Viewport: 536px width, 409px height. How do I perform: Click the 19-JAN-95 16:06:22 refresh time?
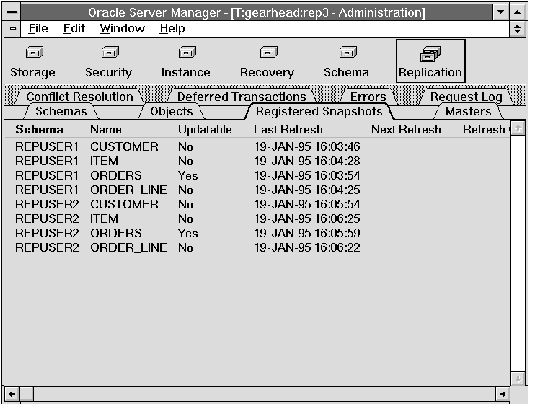coord(307,248)
